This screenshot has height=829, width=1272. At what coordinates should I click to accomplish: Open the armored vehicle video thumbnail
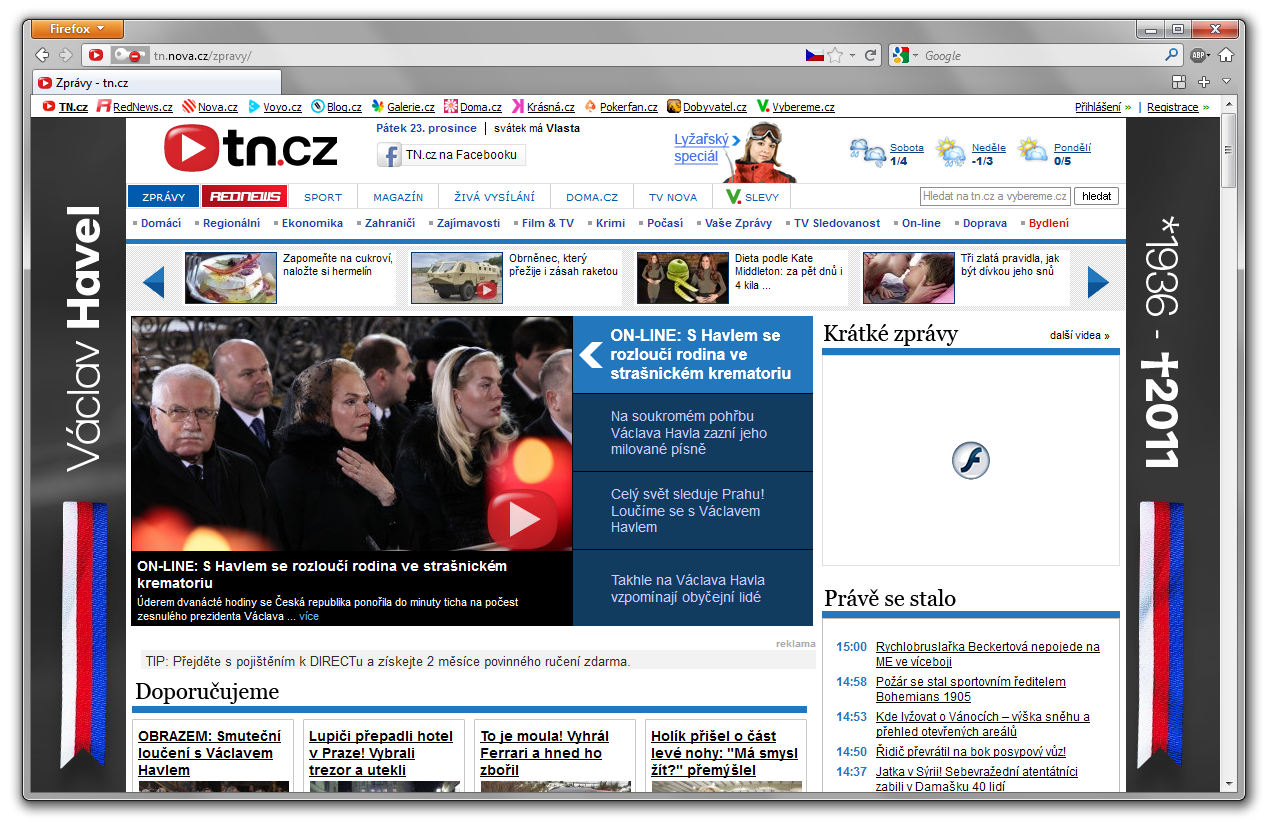pos(457,278)
